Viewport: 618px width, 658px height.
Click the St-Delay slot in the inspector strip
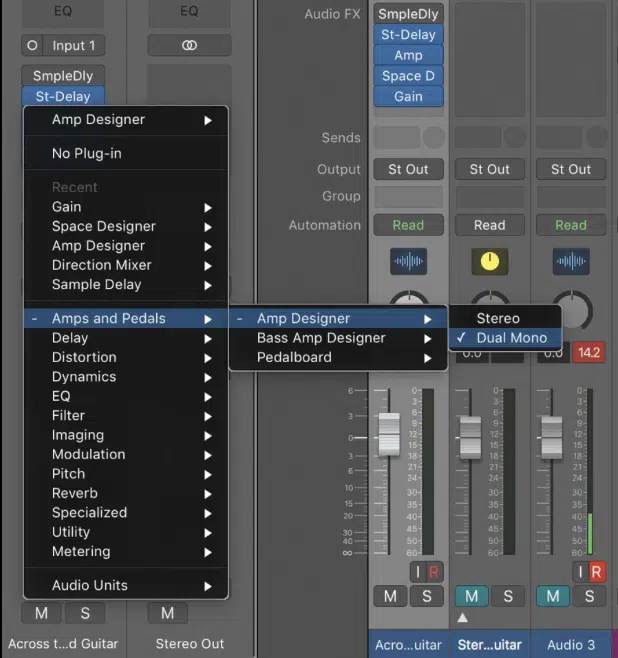pos(63,96)
